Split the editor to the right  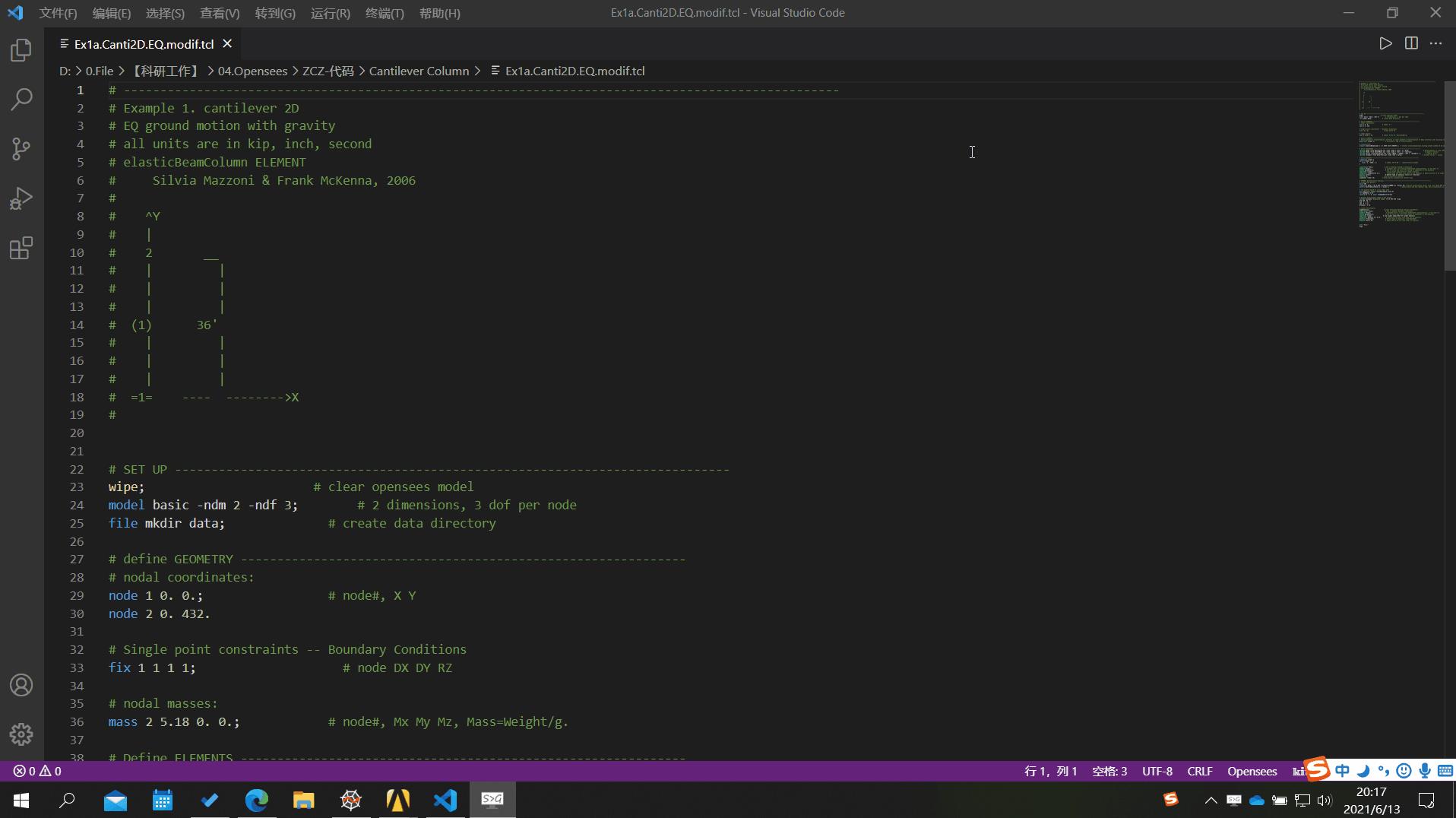1411,43
